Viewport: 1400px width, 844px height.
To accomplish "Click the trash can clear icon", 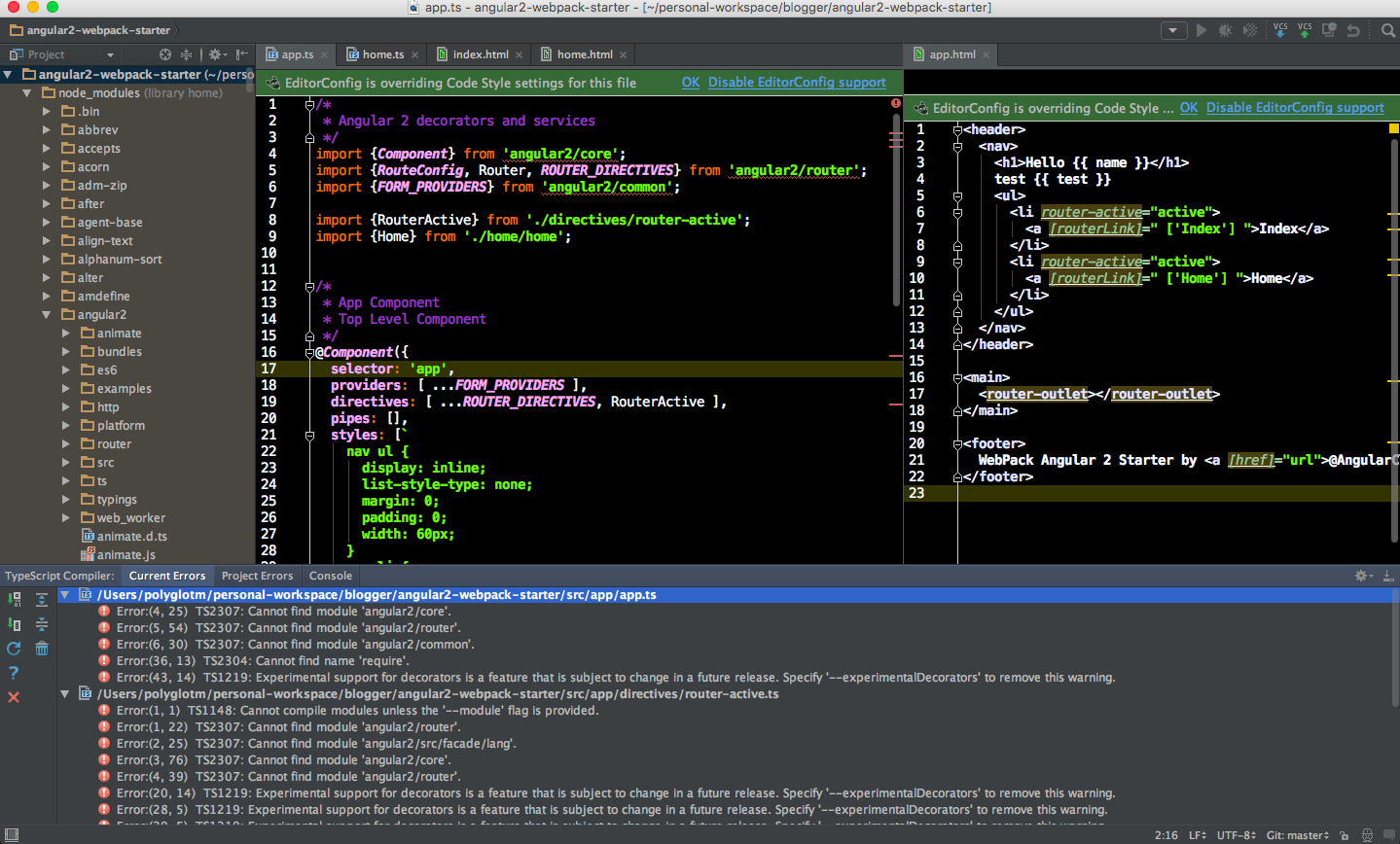I will tap(42, 649).
